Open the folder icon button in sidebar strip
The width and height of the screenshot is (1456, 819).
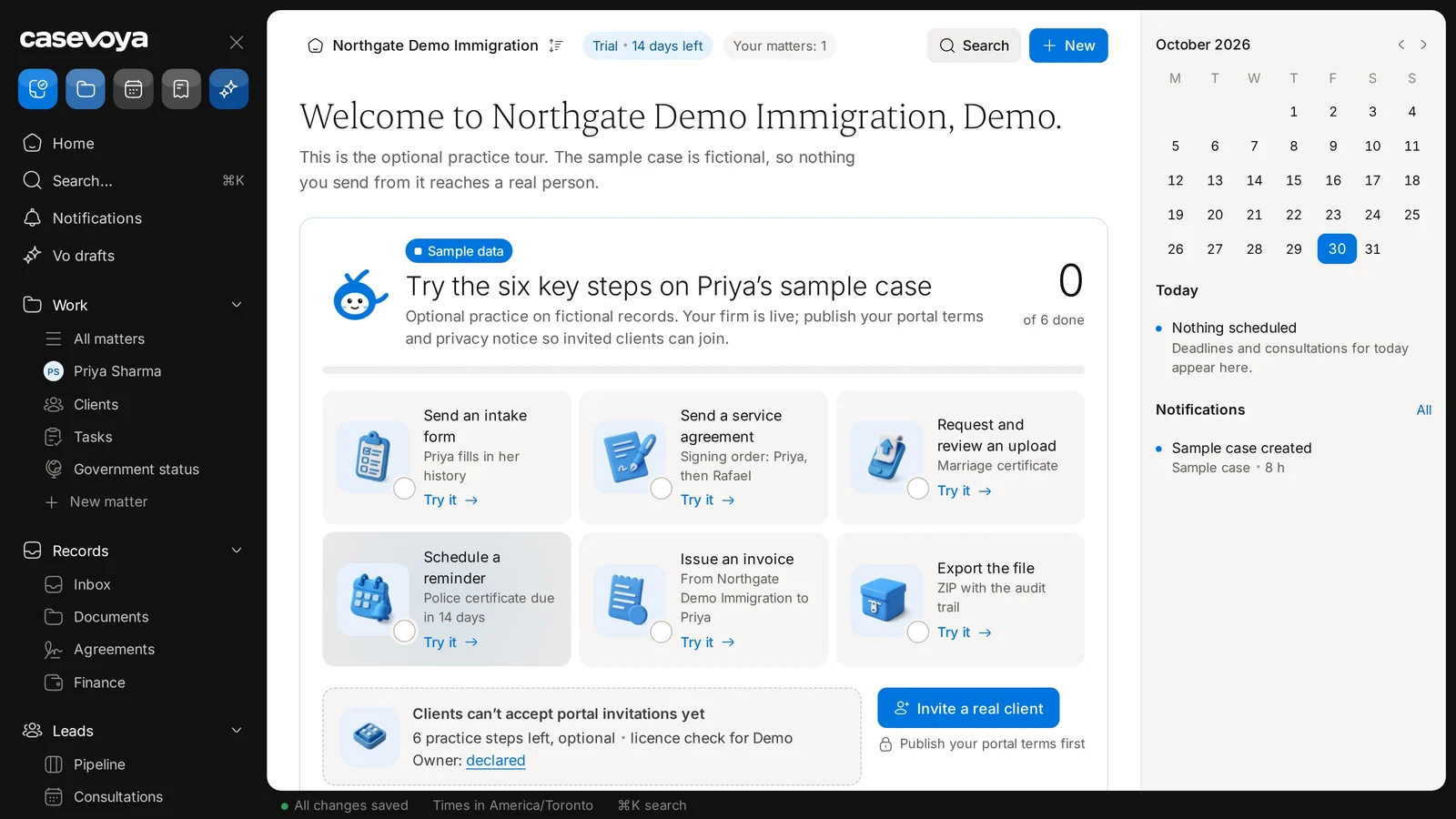click(86, 89)
